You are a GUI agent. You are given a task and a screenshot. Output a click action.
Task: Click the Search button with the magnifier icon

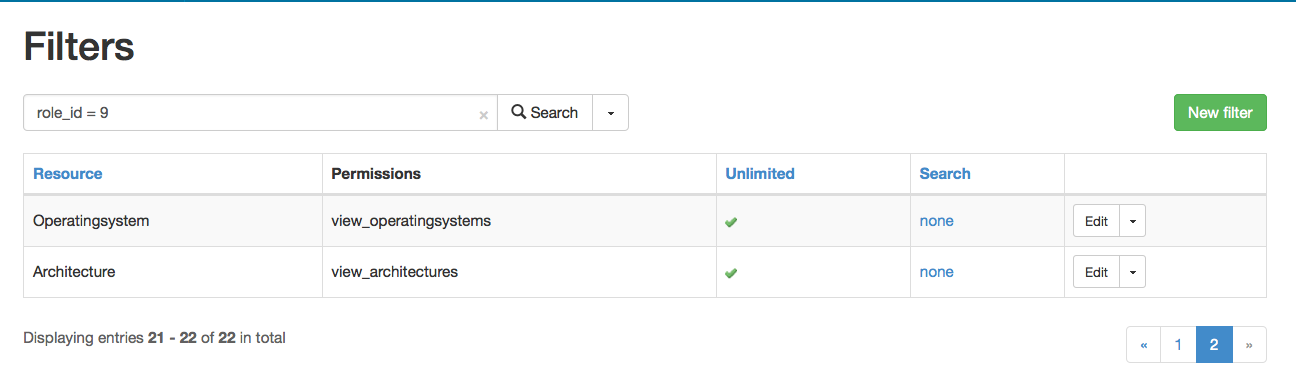[545, 113]
